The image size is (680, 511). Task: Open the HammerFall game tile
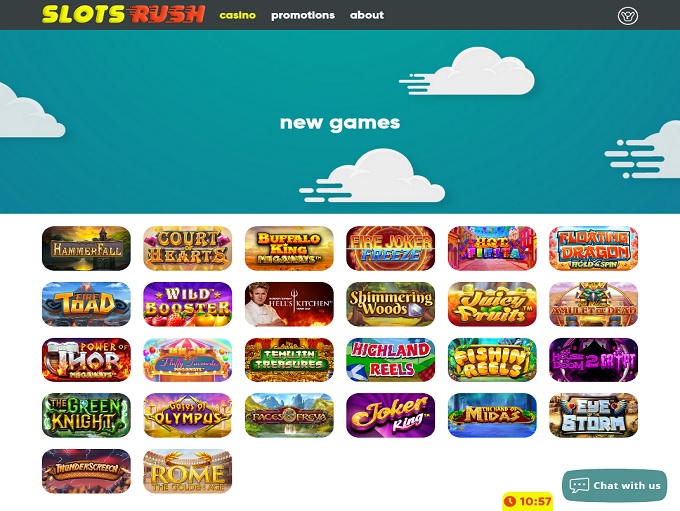coord(86,248)
